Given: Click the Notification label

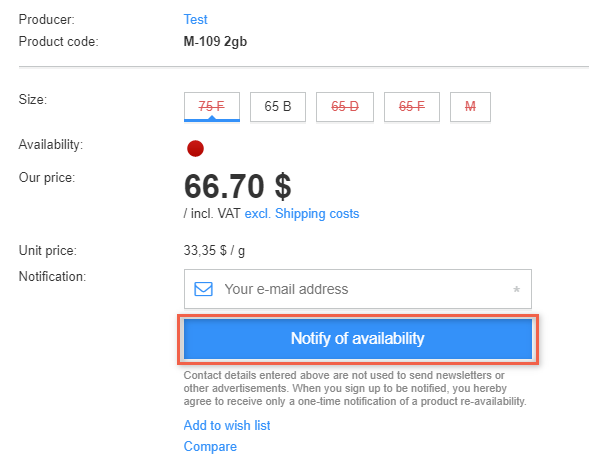Looking at the screenshot, I should (x=52, y=275).
